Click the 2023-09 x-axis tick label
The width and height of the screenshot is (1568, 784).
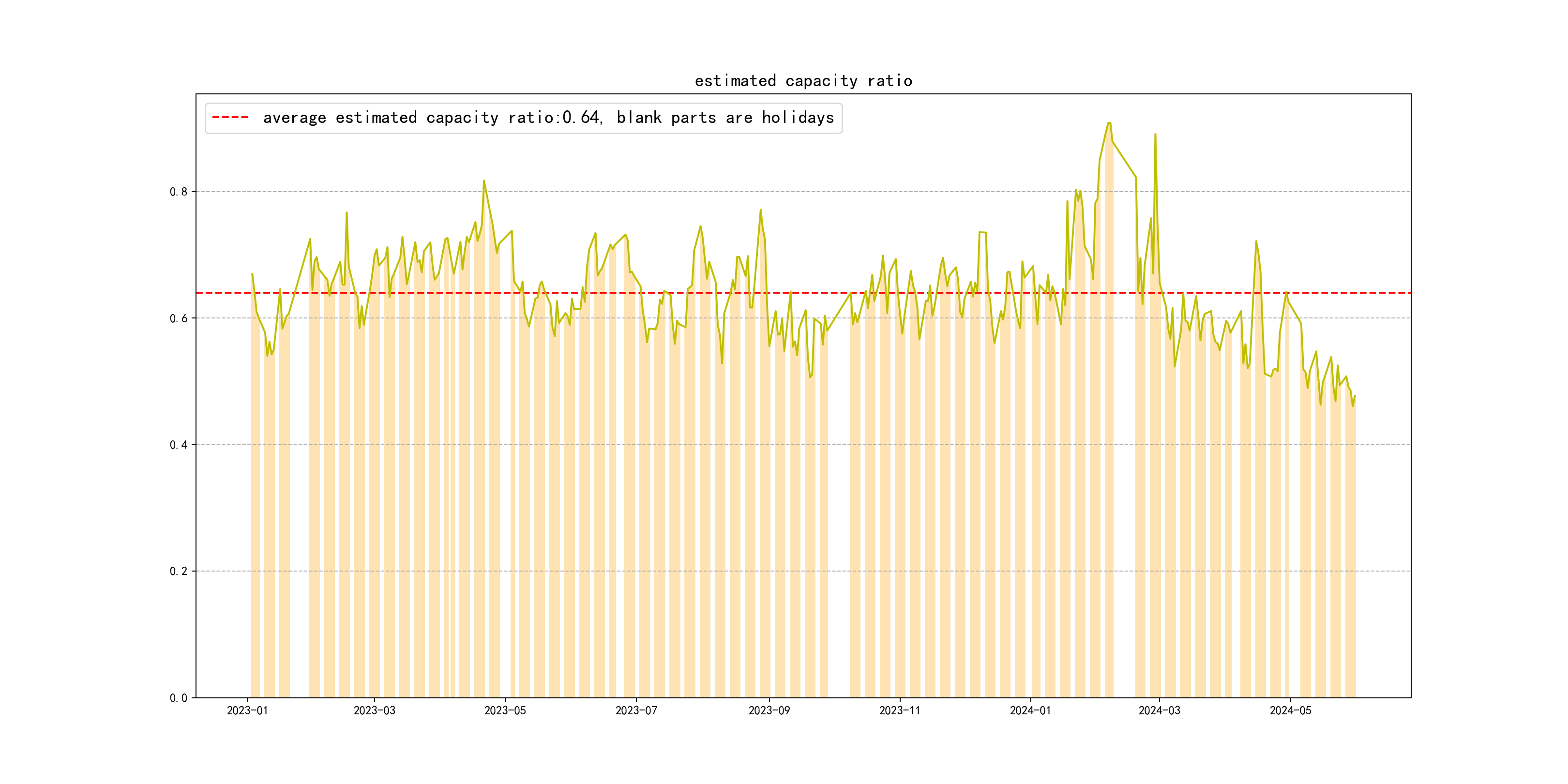pyautogui.click(x=769, y=710)
